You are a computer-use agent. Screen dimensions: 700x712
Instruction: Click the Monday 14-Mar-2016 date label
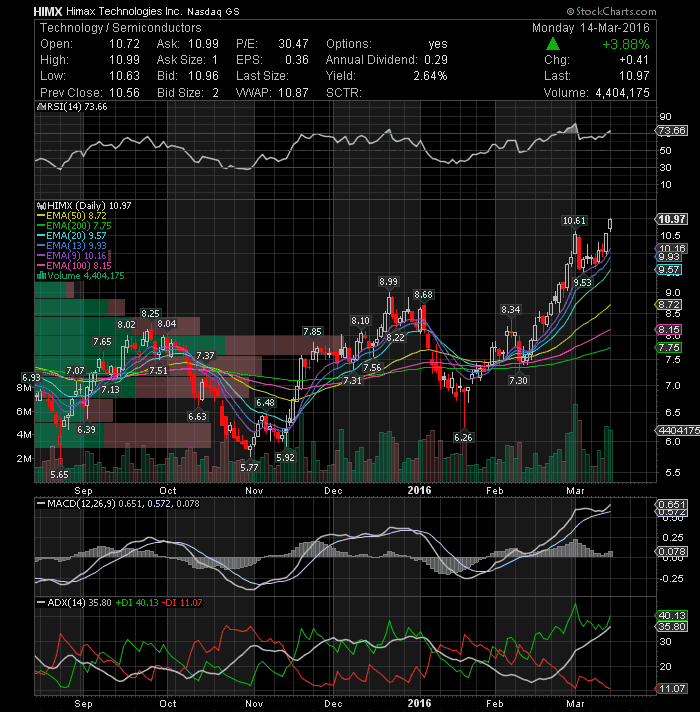pyautogui.click(x=591, y=28)
